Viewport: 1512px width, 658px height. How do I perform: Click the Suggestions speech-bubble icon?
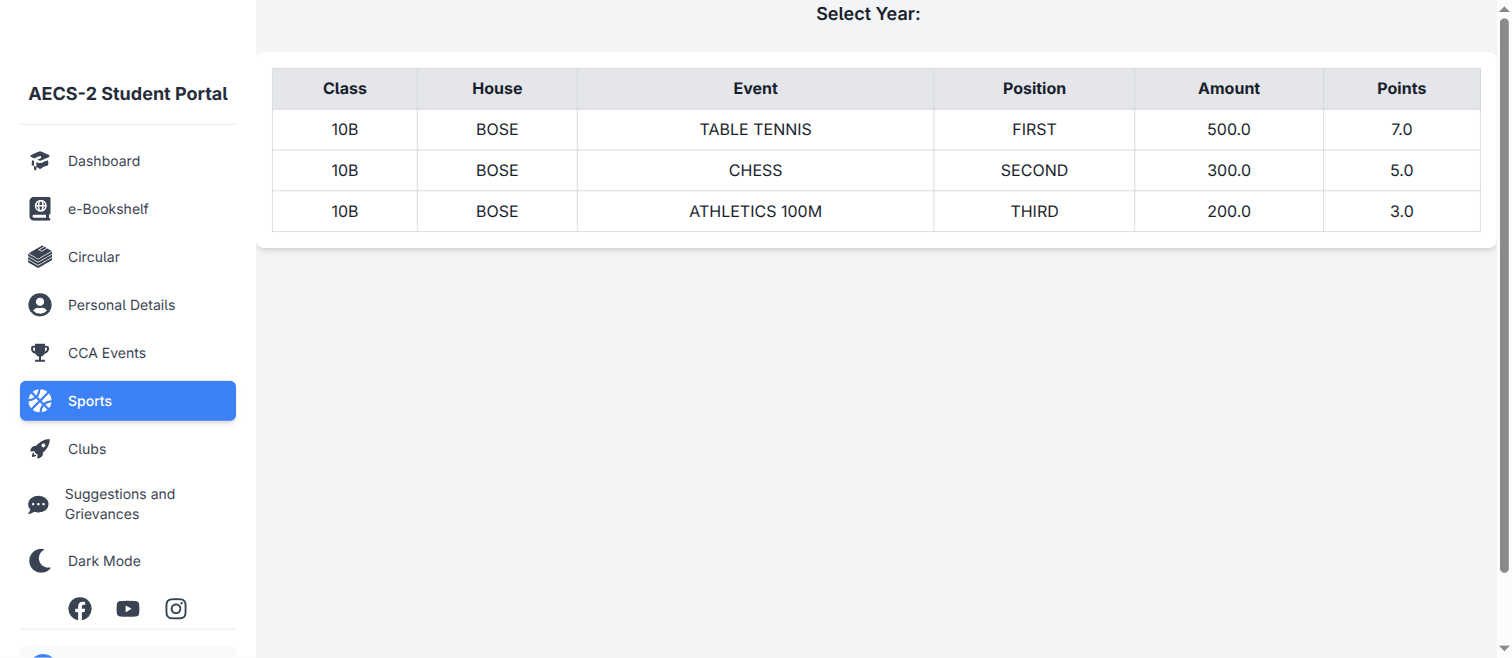39,505
